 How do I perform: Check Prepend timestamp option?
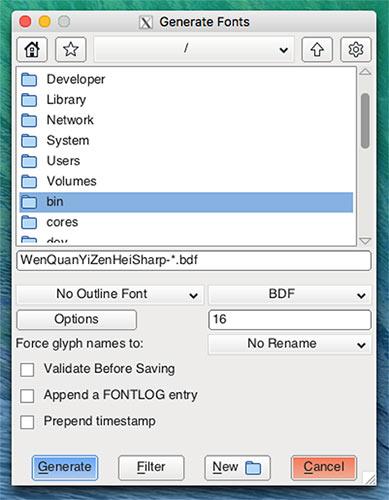click(x=27, y=422)
